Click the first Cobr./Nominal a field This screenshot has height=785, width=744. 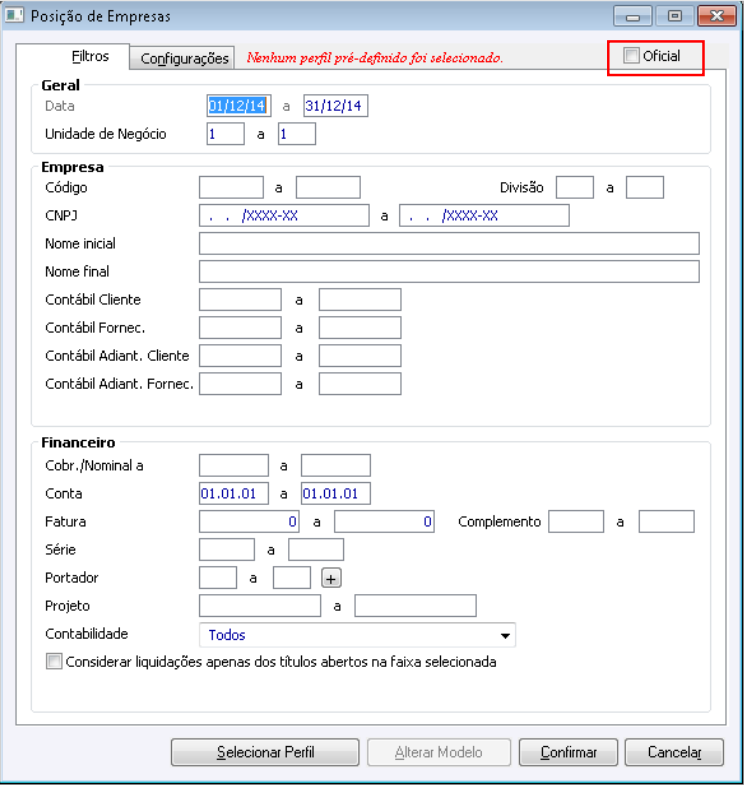(x=234, y=466)
